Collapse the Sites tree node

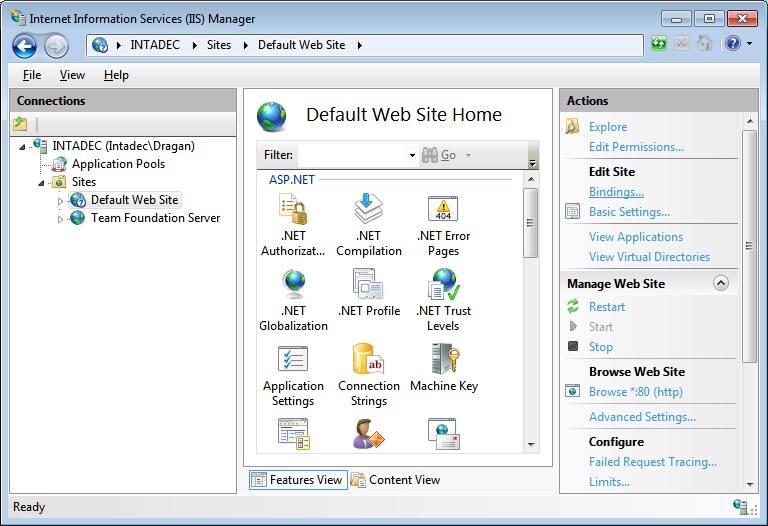click(x=41, y=183)
